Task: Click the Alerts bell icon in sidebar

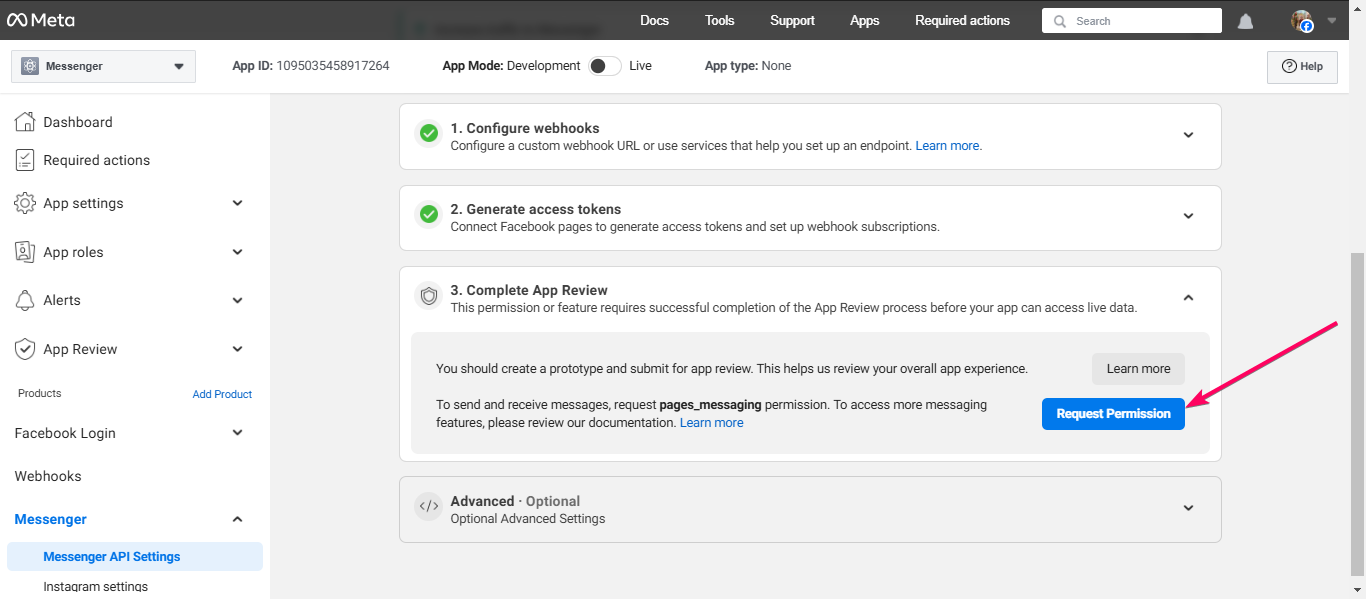Action: click(x=25, y=300)
